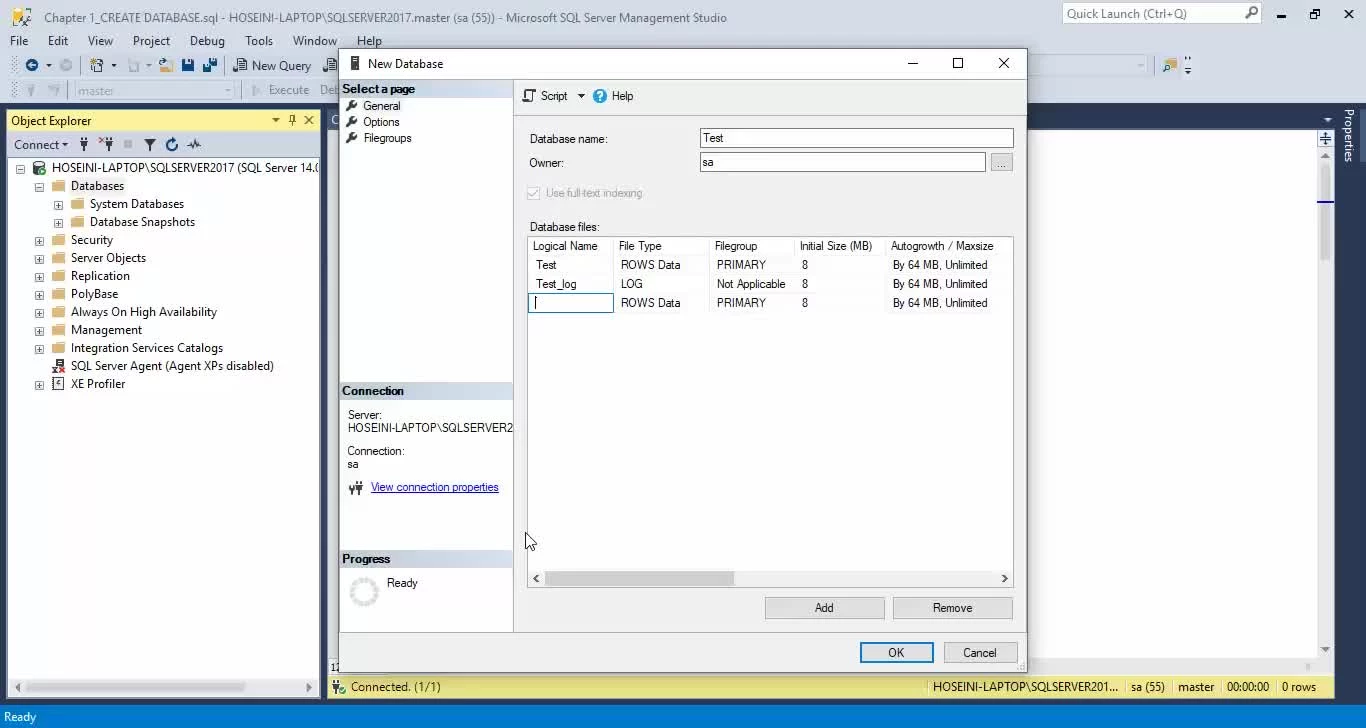This screenshot has height=728, width=1366.
Task: Click the Quick Launch search box
Action: (x=1161, y=13)
